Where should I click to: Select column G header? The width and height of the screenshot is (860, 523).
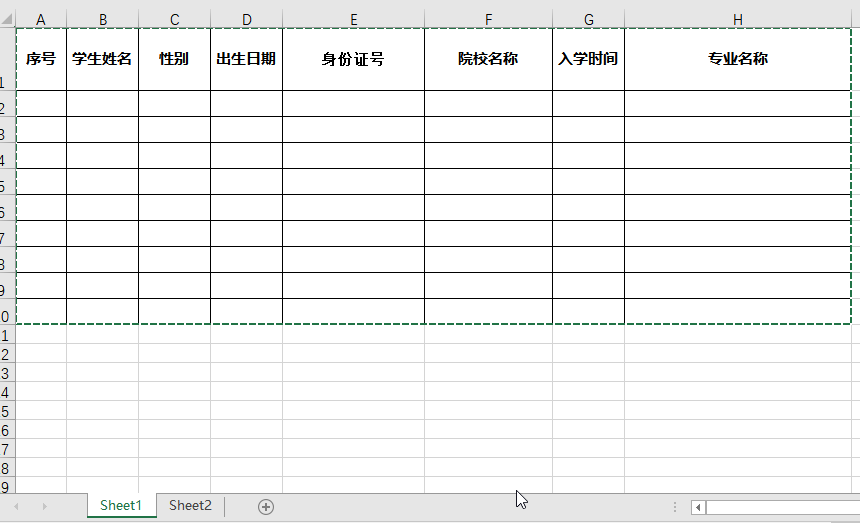click(589, 20)
